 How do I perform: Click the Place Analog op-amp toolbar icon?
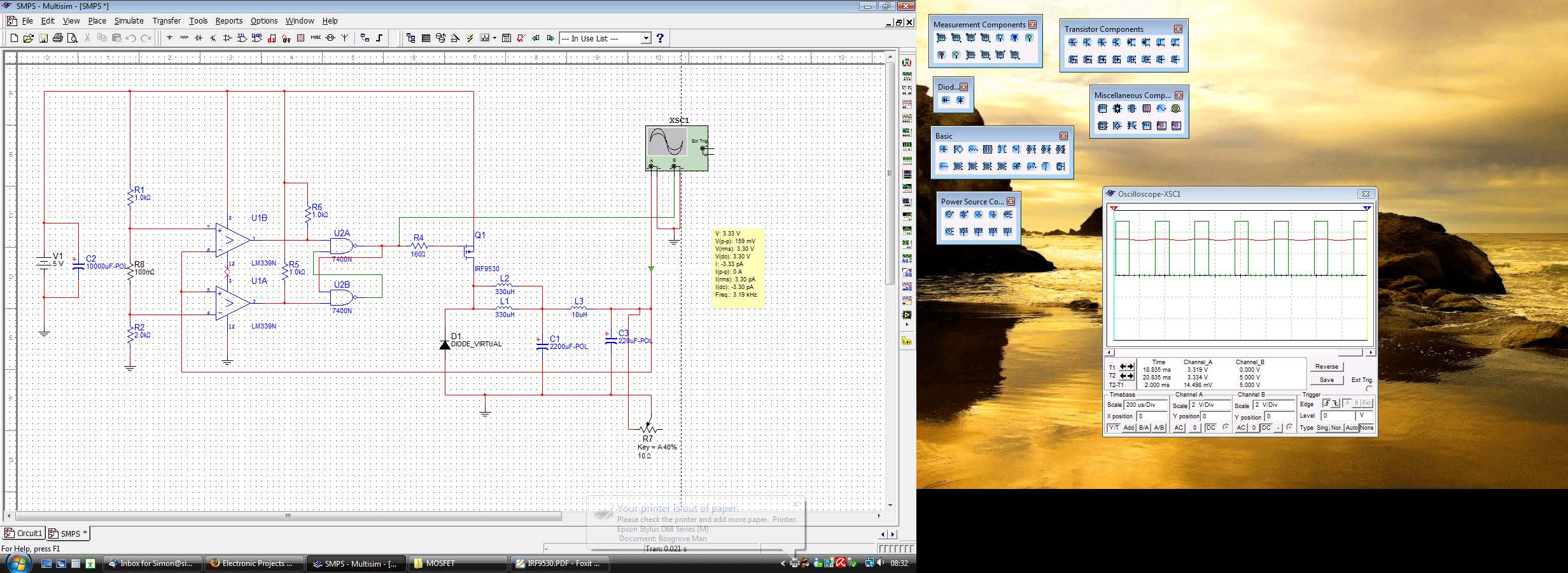(x=227, y=38)
